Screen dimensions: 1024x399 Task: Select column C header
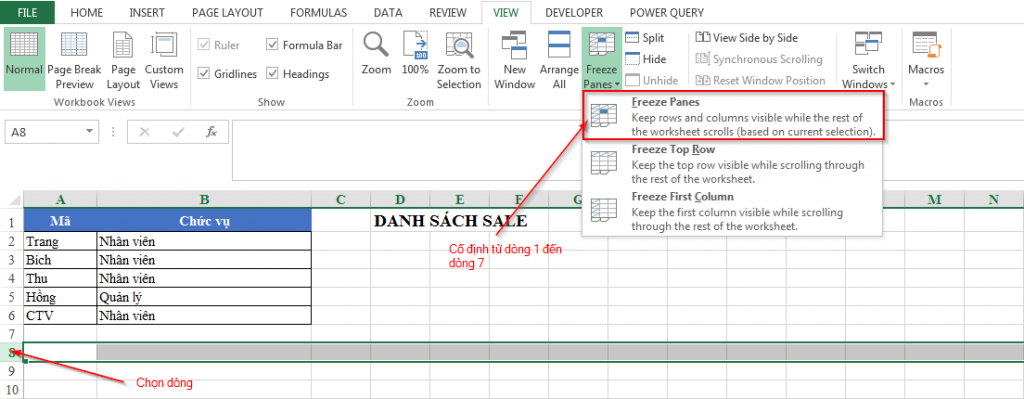[x=340, y=199]
